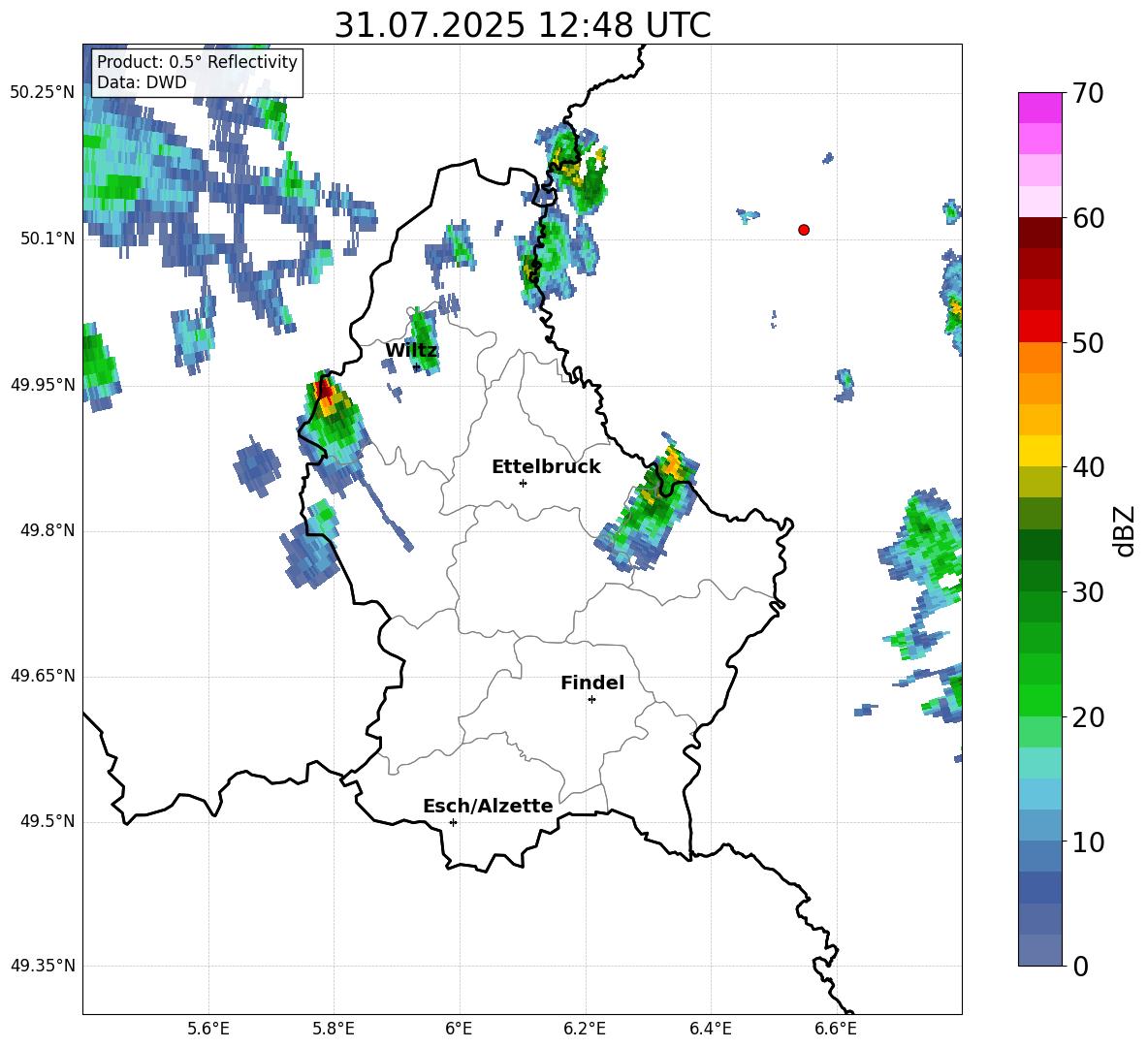Click the Esch/Alzette cross marker
This screenshot has width=1148, height=1048.
pos(453,822)
